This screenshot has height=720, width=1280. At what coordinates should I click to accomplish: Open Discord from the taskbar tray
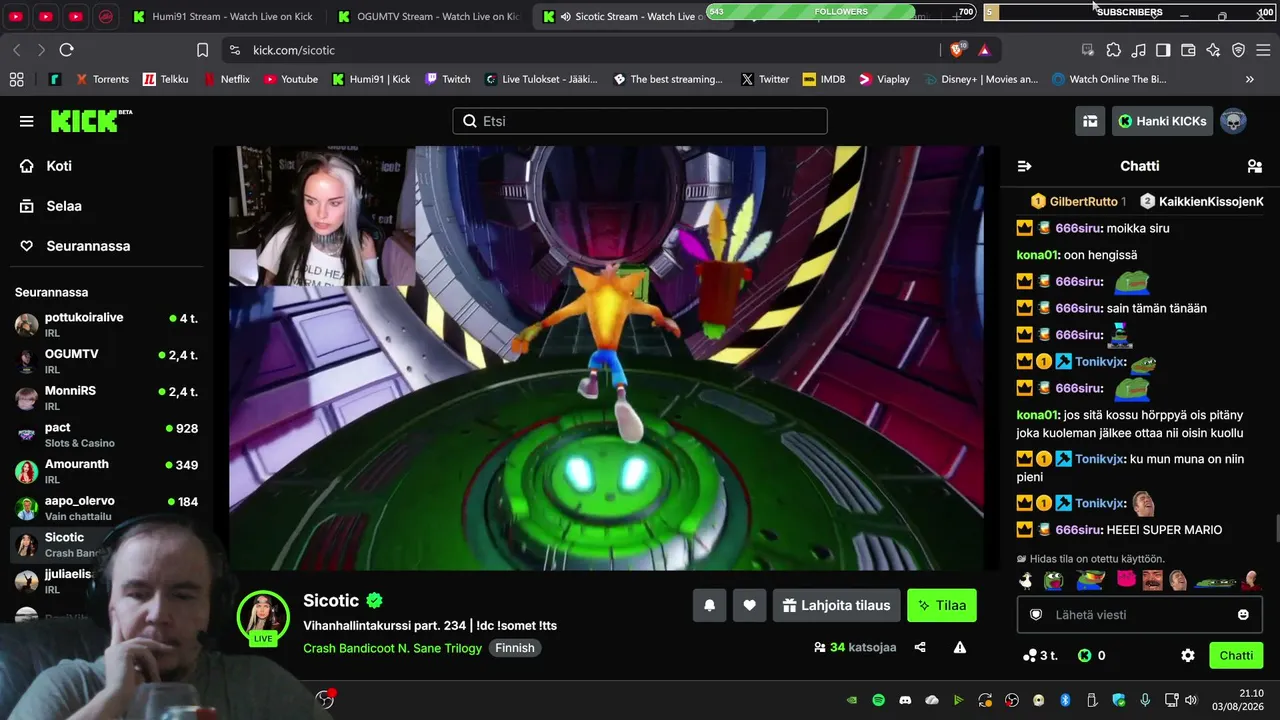click(905, 700)
